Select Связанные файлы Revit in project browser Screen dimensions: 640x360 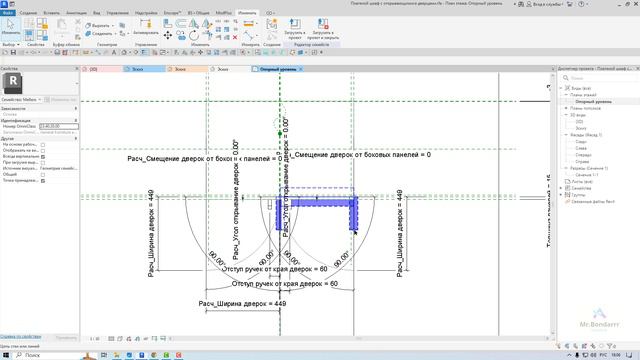[593, 202]
